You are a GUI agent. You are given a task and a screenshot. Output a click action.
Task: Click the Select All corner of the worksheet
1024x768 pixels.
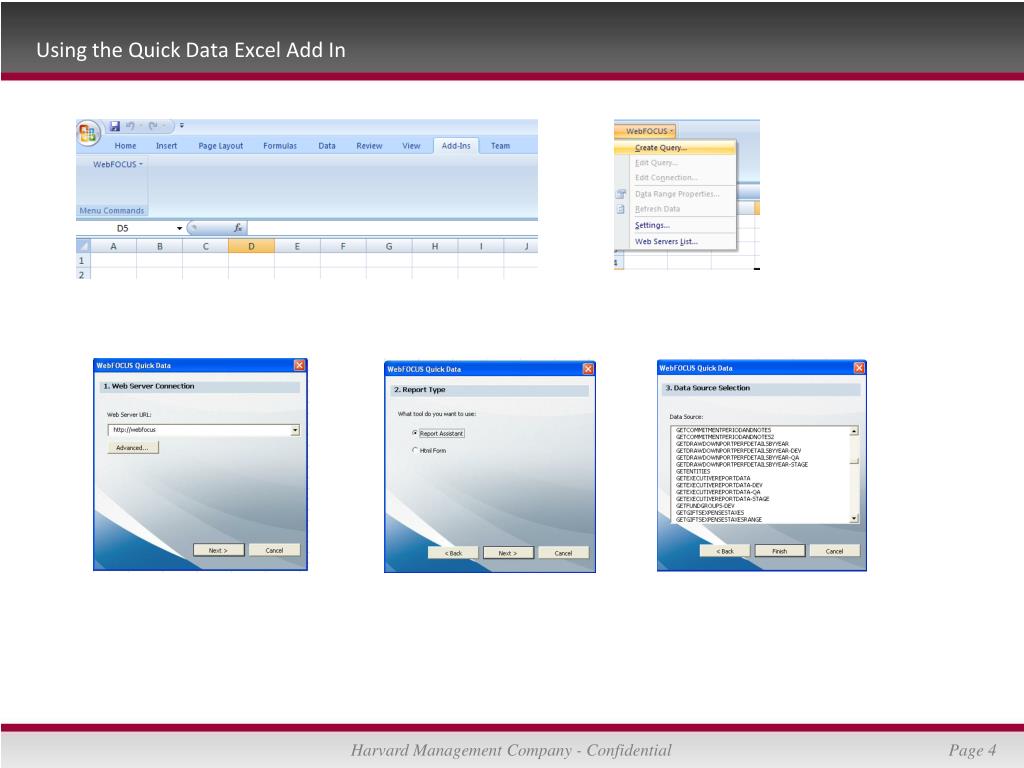pyautogui.click(x=83, y=246)
